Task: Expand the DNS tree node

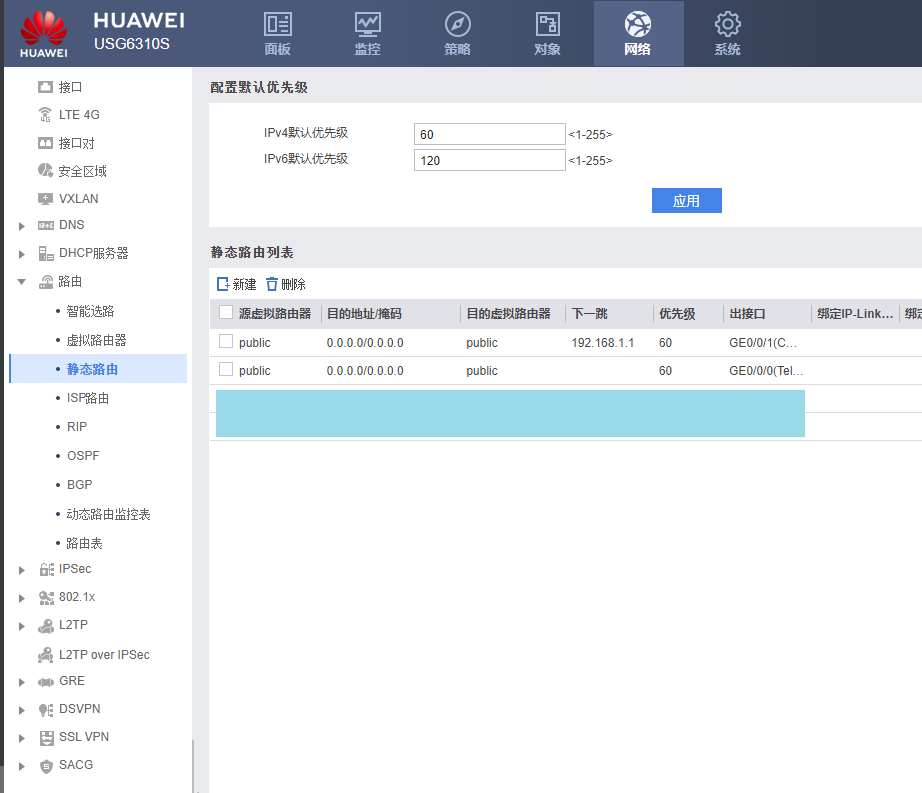Action: (x=22, y=226)
